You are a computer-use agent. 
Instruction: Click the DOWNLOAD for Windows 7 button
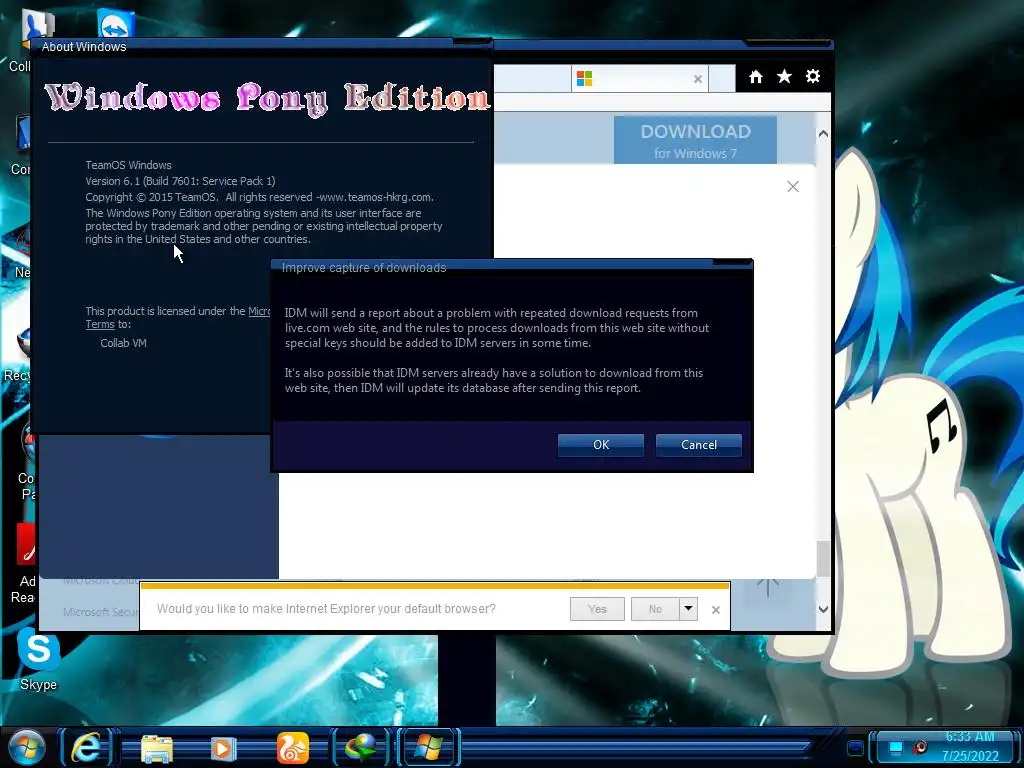point(695,140)
